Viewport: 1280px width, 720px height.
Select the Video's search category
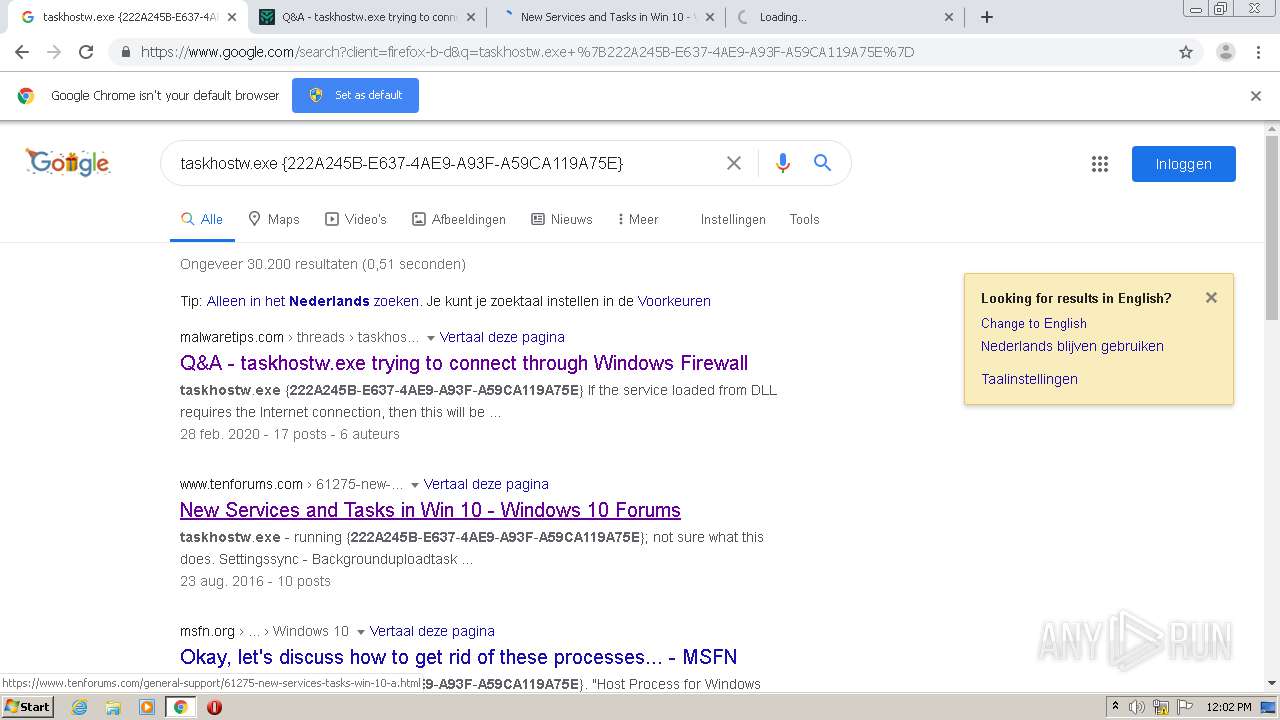tap(356, 219)
